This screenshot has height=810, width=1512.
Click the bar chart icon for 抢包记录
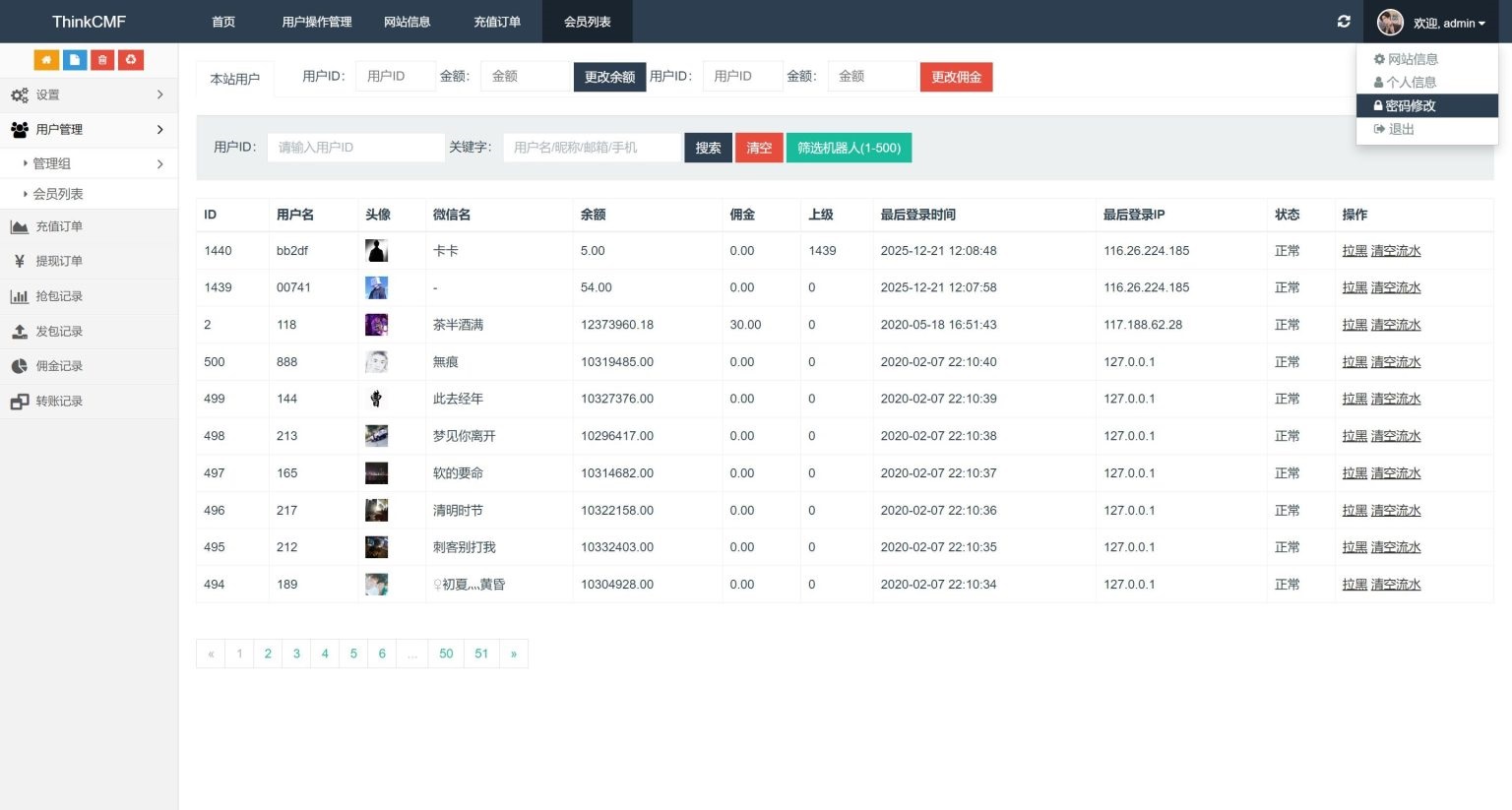(20, 296)
